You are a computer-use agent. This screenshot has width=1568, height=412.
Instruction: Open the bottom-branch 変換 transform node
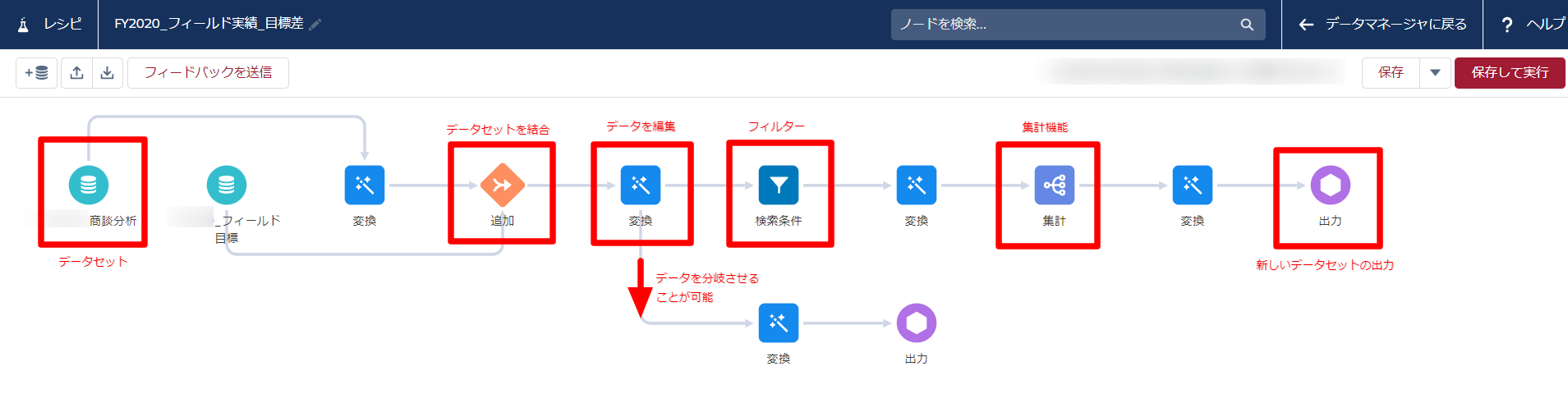[x=778, y=323]
